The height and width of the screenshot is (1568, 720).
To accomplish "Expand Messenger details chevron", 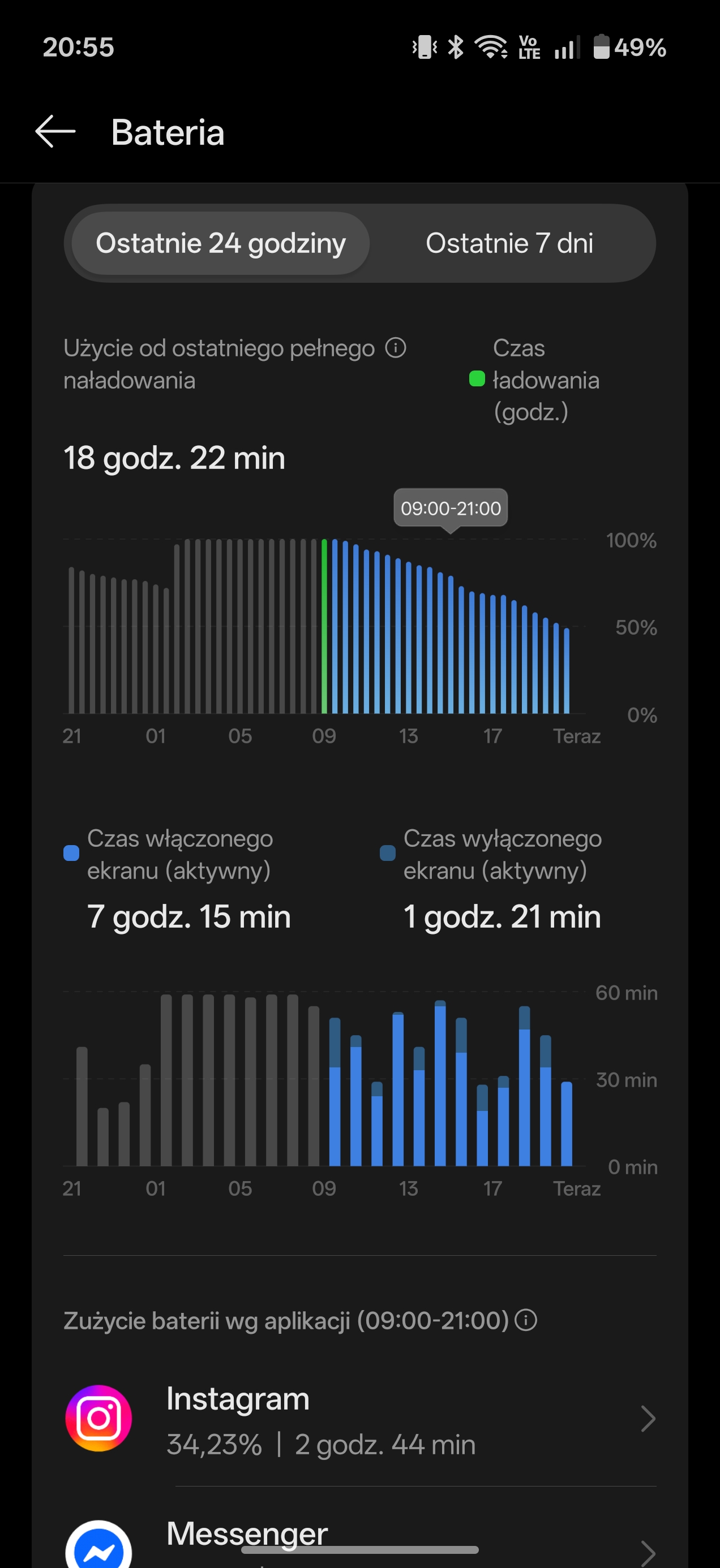I will pyautogui.click(x=648, y=1551).
